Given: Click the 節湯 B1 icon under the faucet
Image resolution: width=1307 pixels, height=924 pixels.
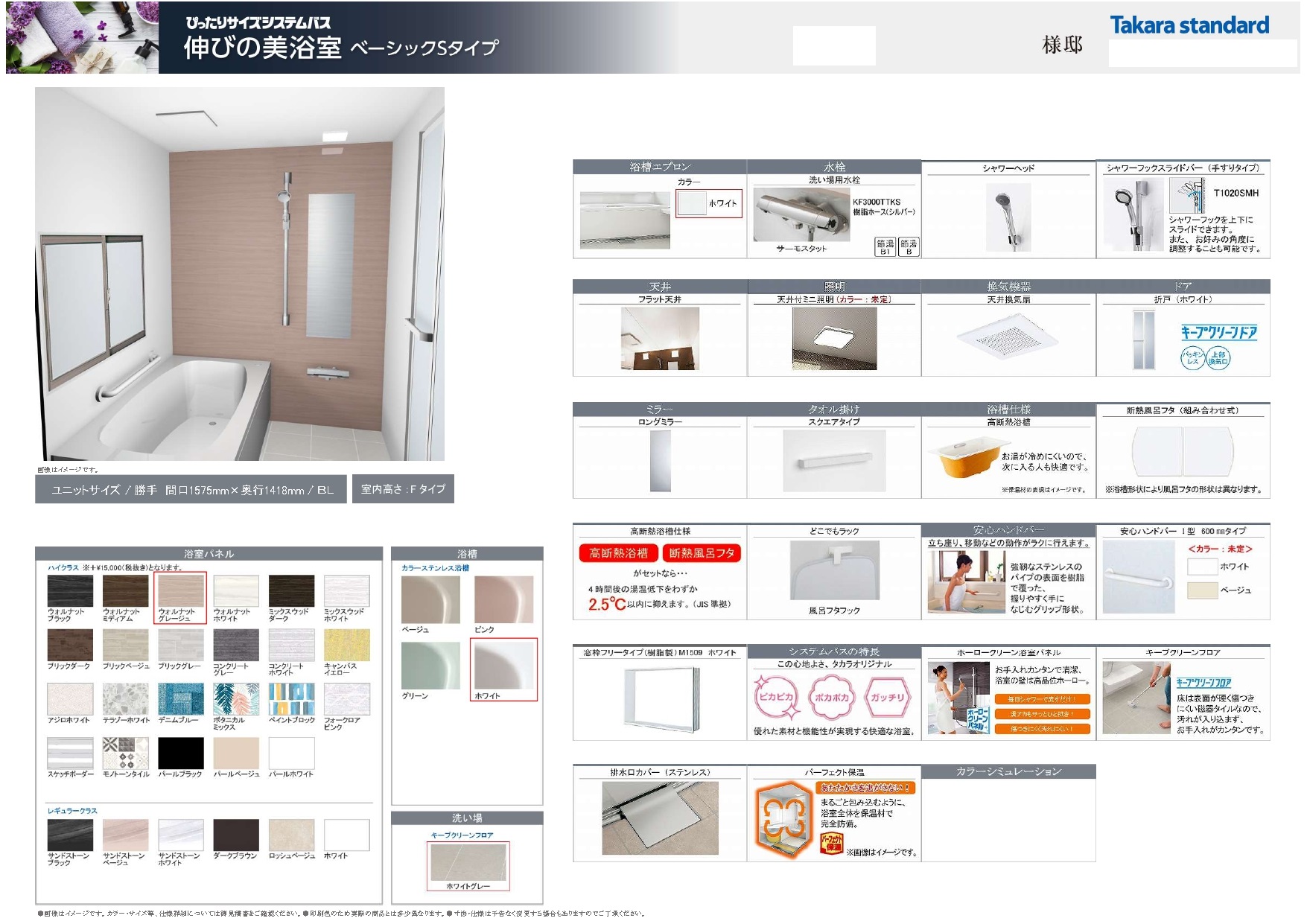Looking at the screenshot, I should coord(885,247).
